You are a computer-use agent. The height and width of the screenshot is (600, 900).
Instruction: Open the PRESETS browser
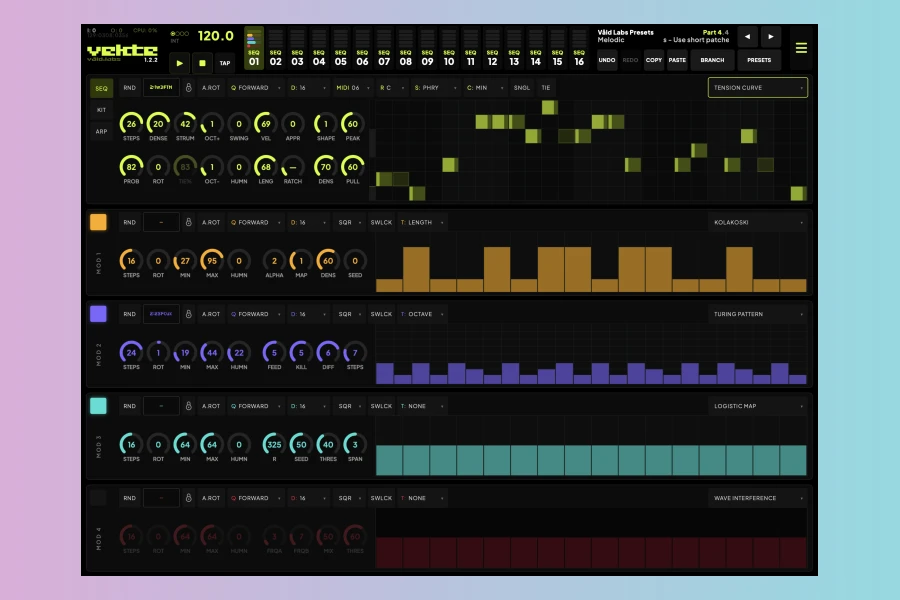(x=759, y=60)
